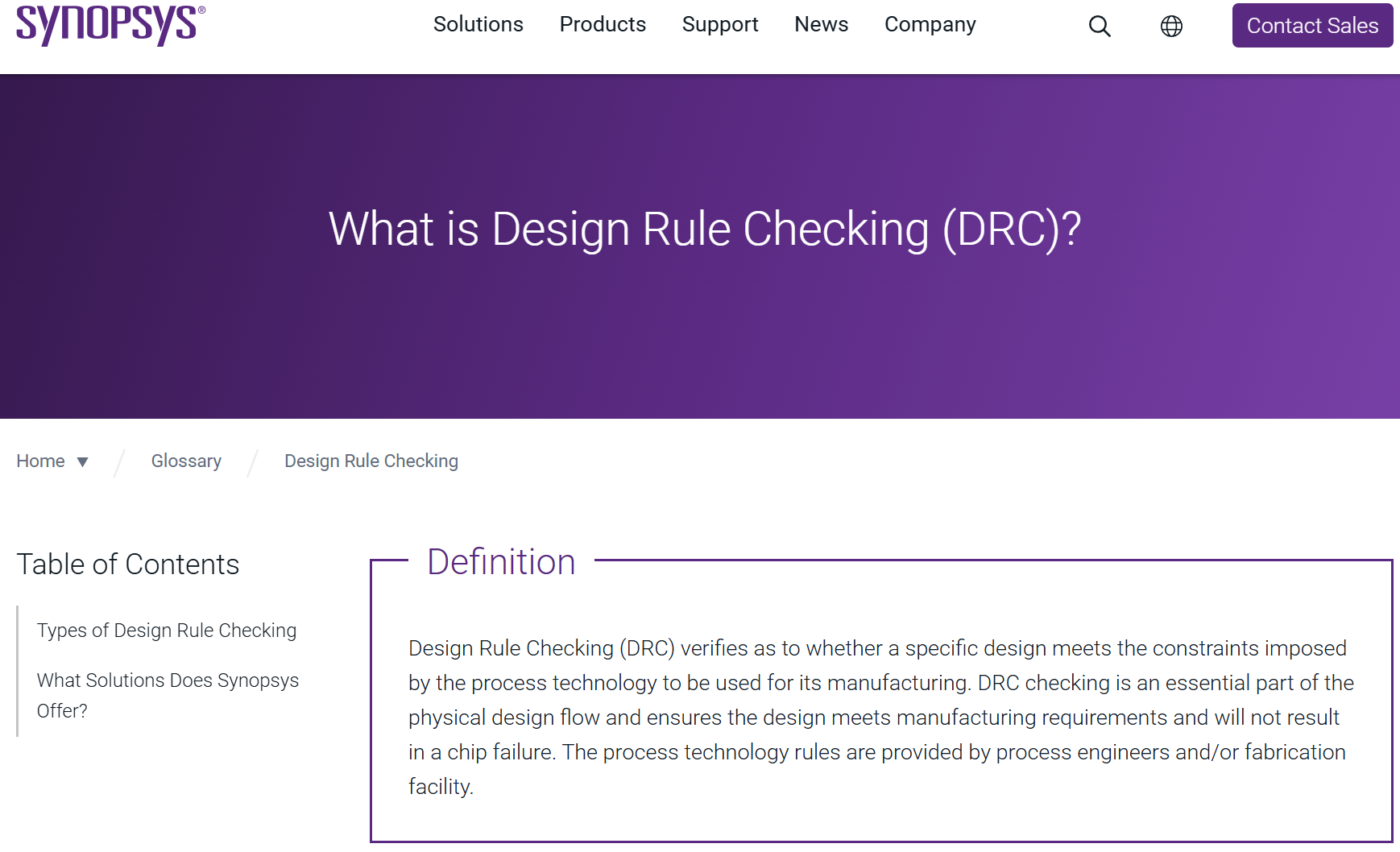Click the Synopsys logo
The height and width of the screenshot is (852, 1400).
110,24
